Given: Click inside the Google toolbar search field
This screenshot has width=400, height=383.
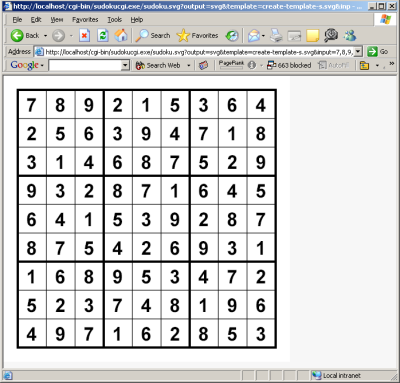Looking at the screenshot, I should tap(85, 65).
